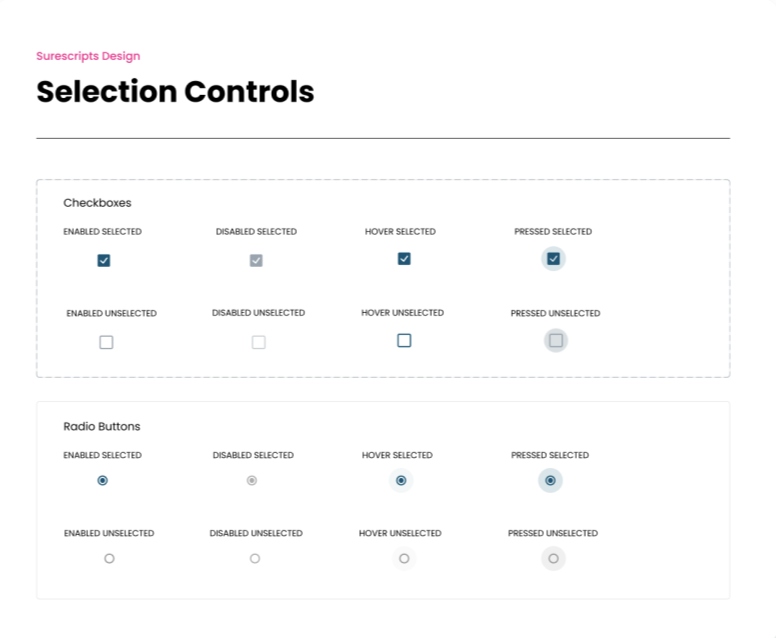Toggle the Hover Selected checkbox
776x638 pixels.
[404, 259]
